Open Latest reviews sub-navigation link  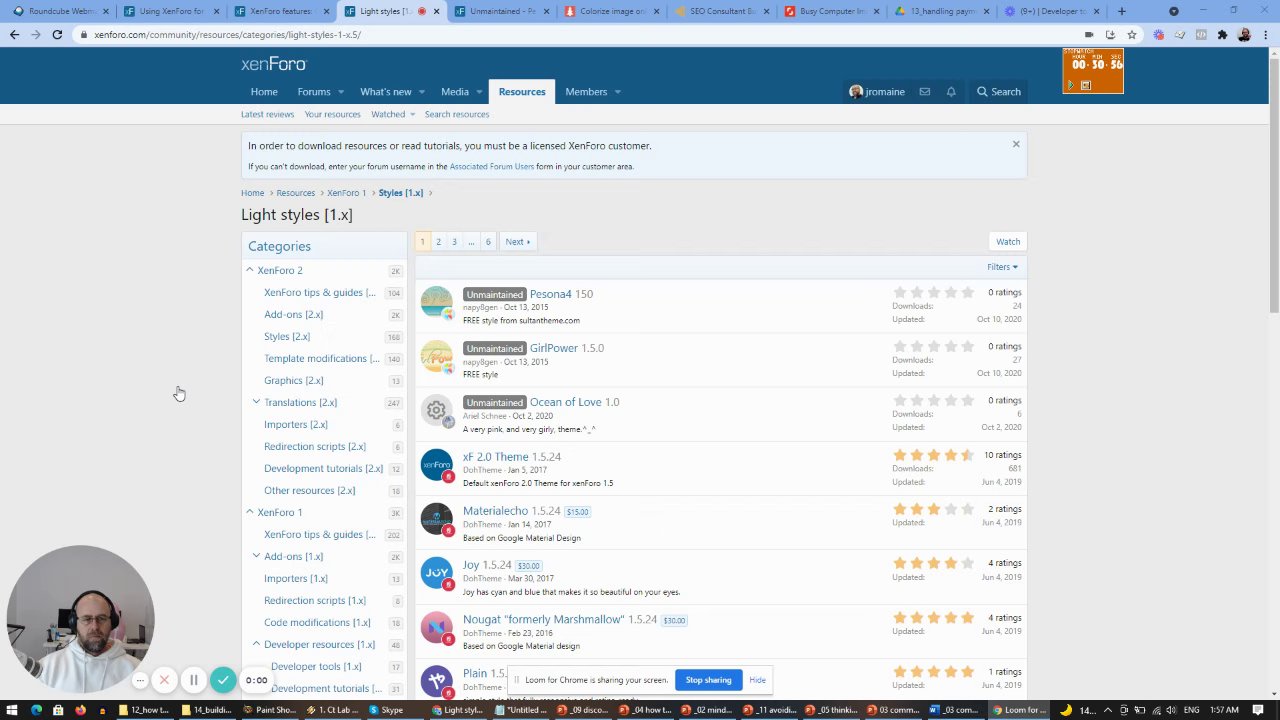pyautogui.click(x=267, y=114)
